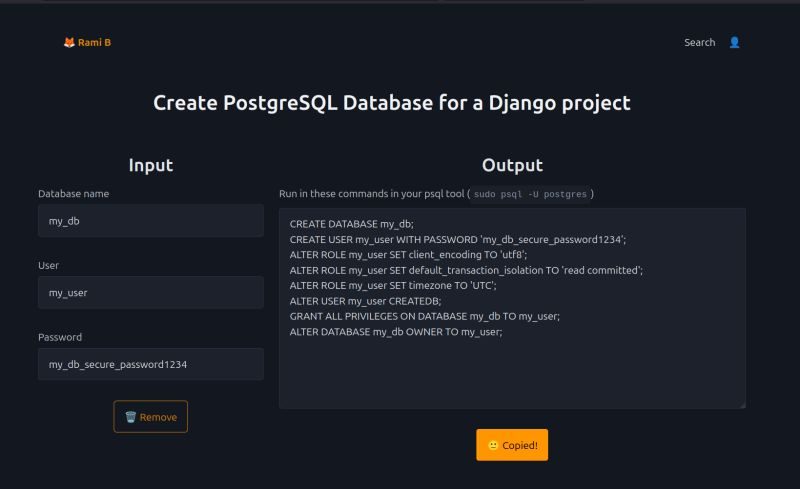Click the Output heading

[x=512, y=165]
